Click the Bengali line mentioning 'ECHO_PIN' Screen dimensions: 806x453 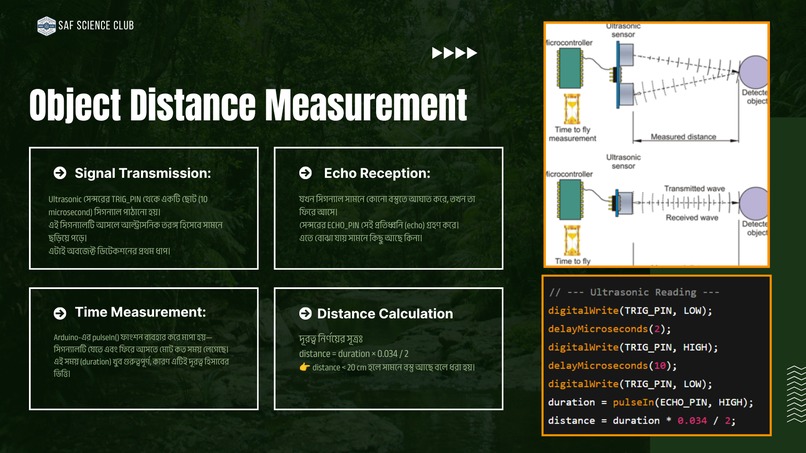[379, 225]
